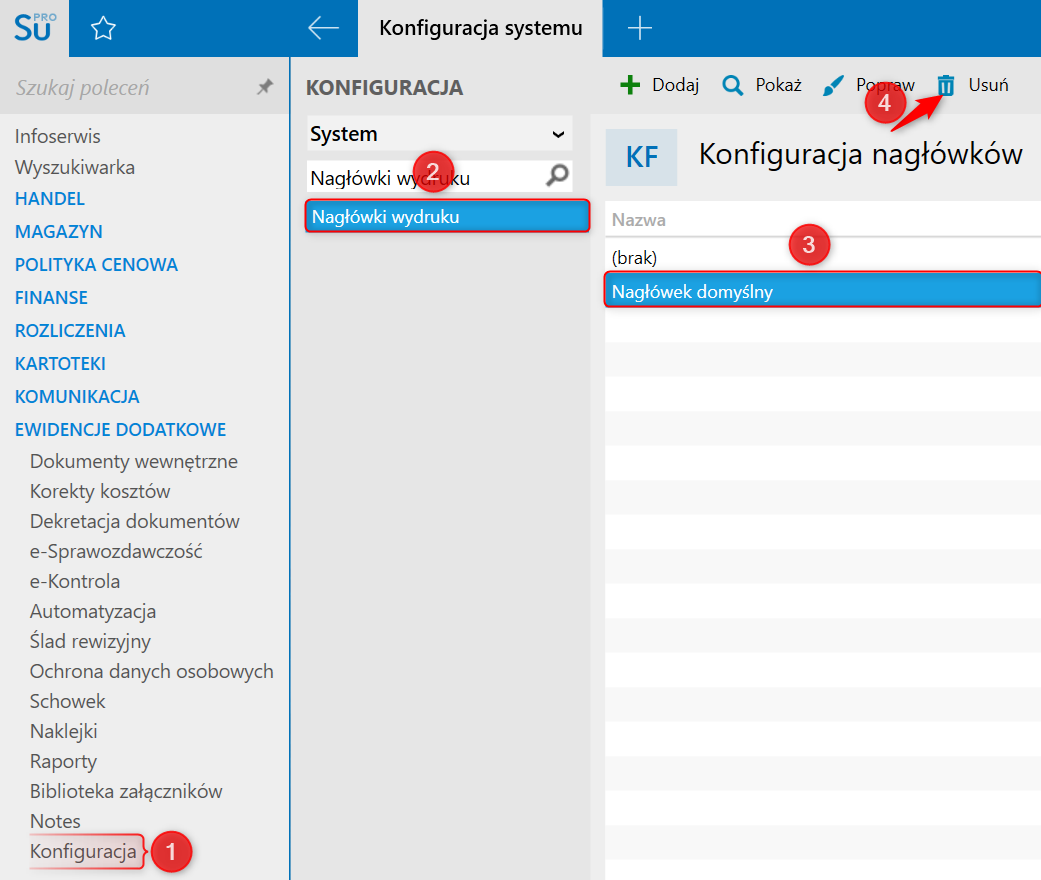The height and width of the screenshot is (880, 1041).
Task: Expand the FINANSE module
Action: coord(51,298)
